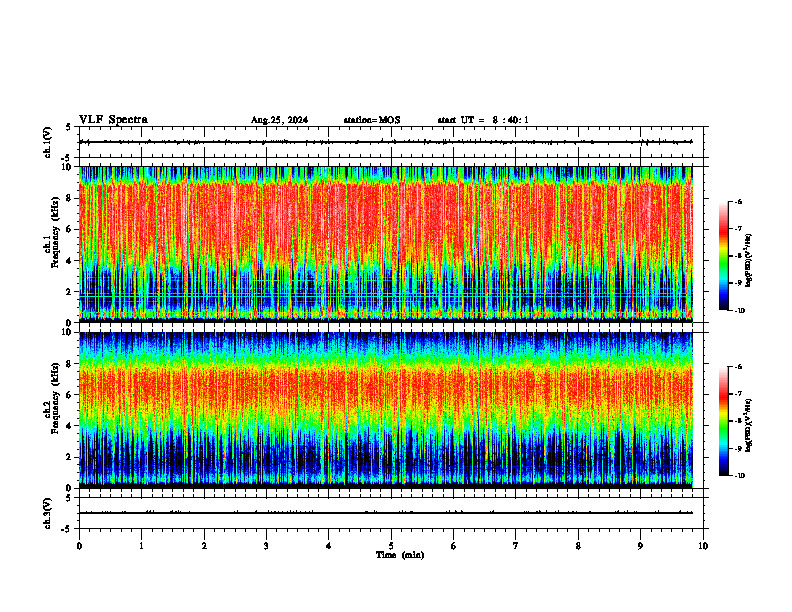This screenshot has width=792, height=612.
Task: Select the date label 'Aug.25, 2024'
Action: coord(279,120)
